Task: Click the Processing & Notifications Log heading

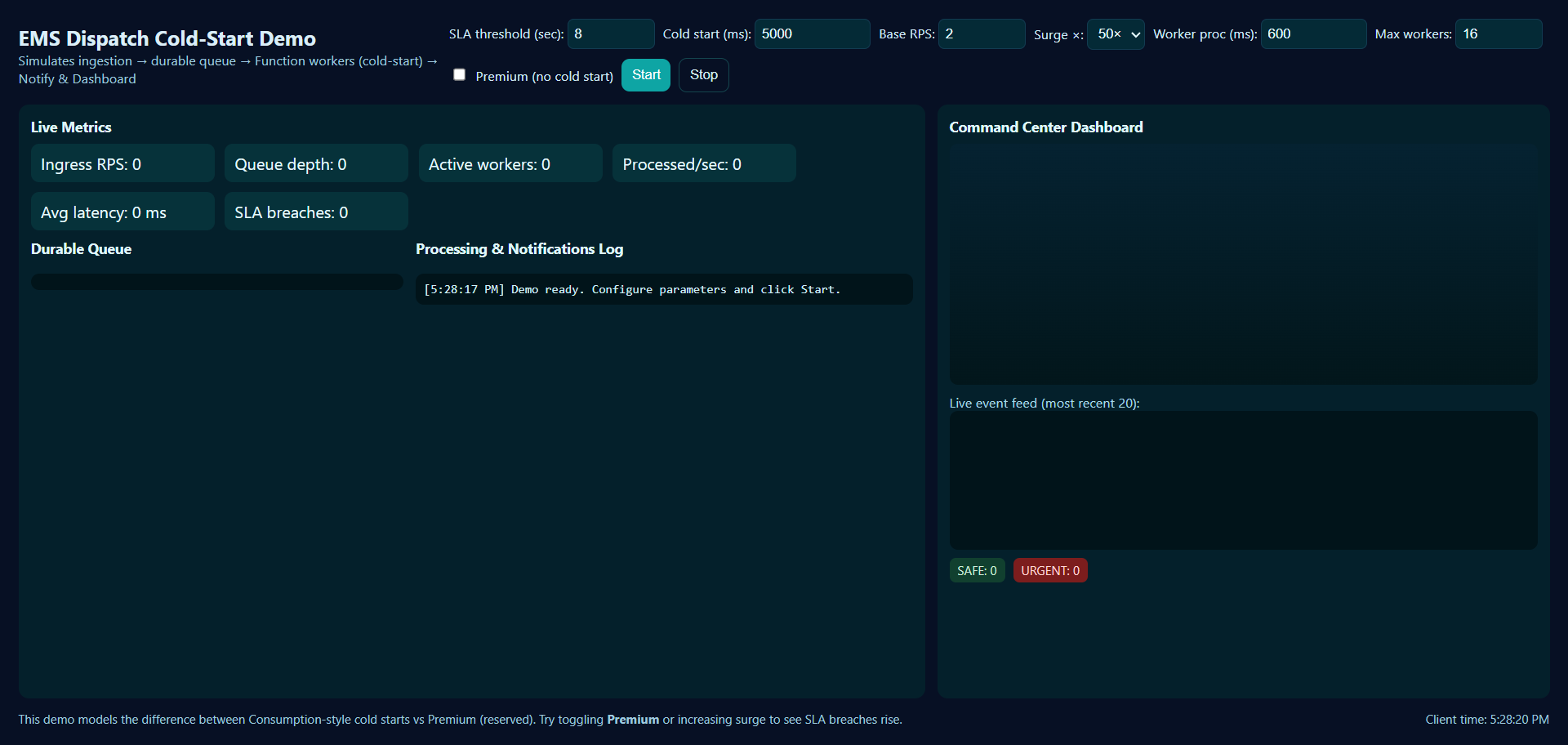Action: [x=519, y=249]
